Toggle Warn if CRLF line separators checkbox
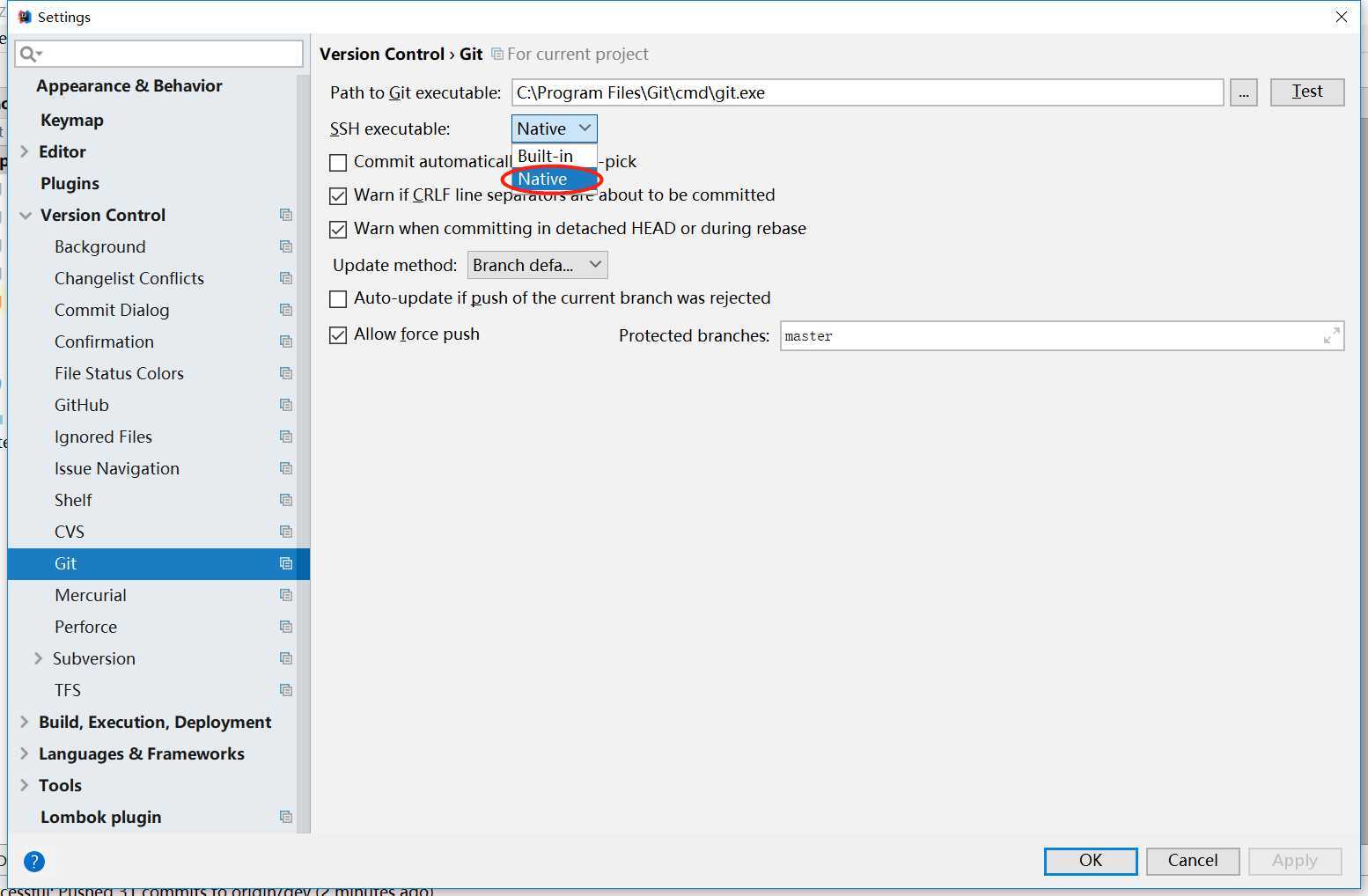 338,196
